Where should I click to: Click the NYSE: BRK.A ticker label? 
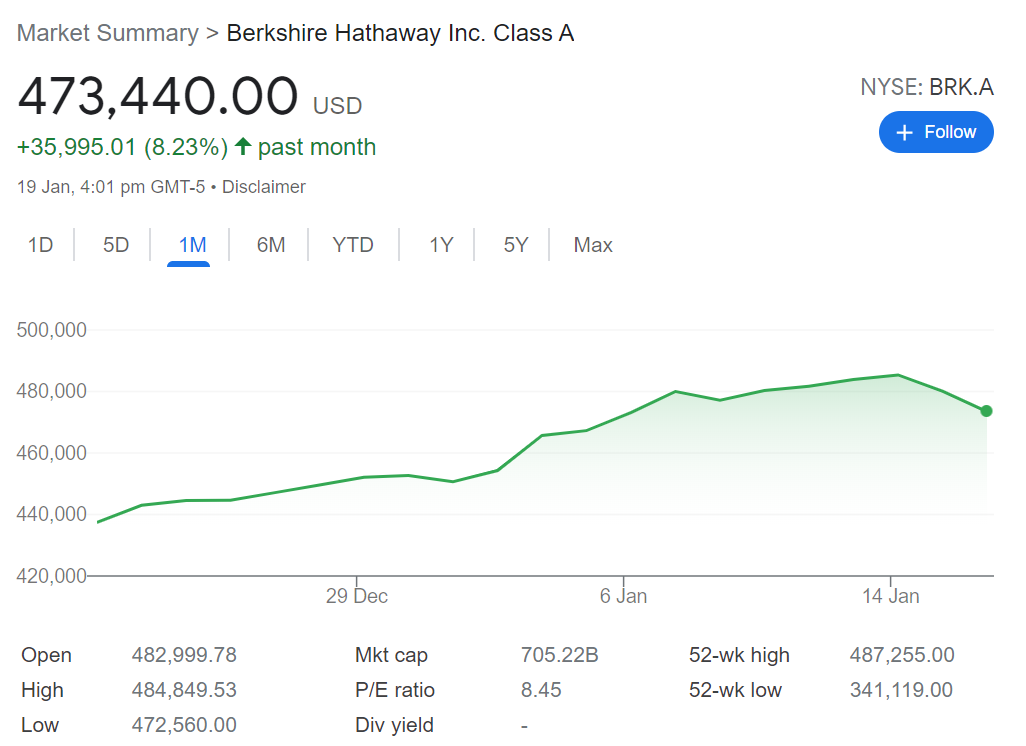pos(926,87)
